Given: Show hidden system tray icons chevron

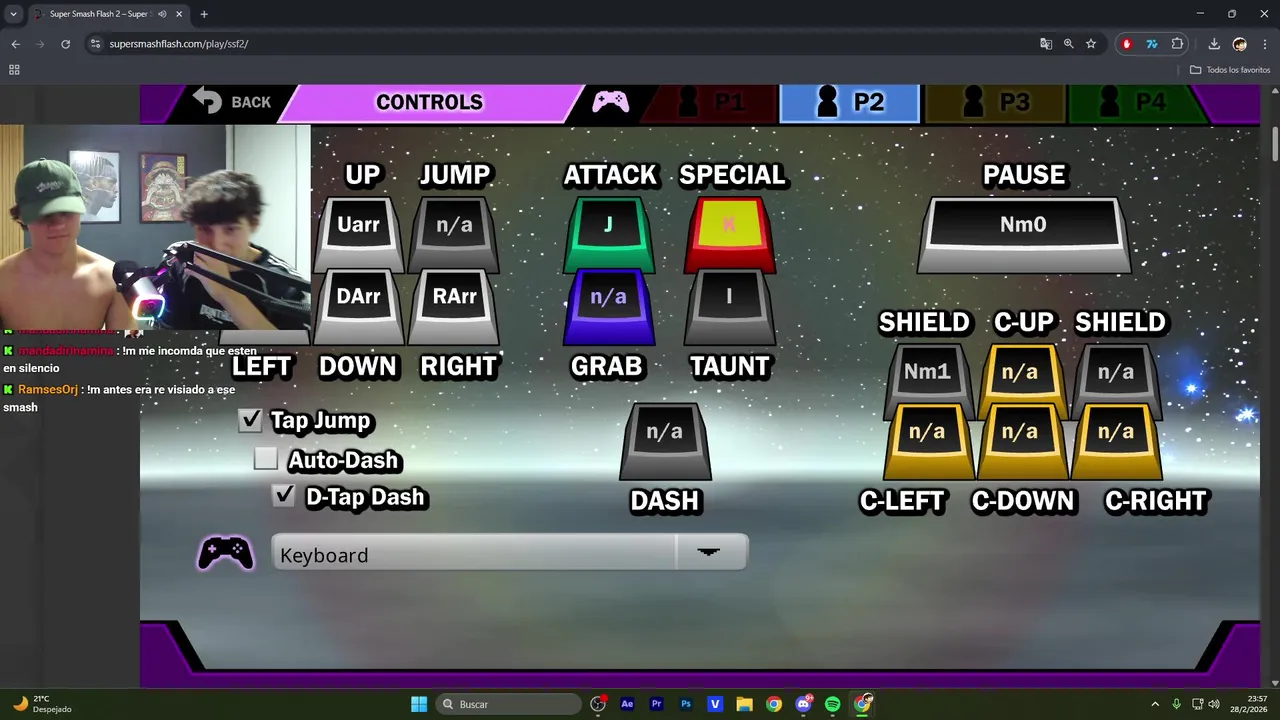Looking at the screenshot, I should click(x=1155, y=704).
